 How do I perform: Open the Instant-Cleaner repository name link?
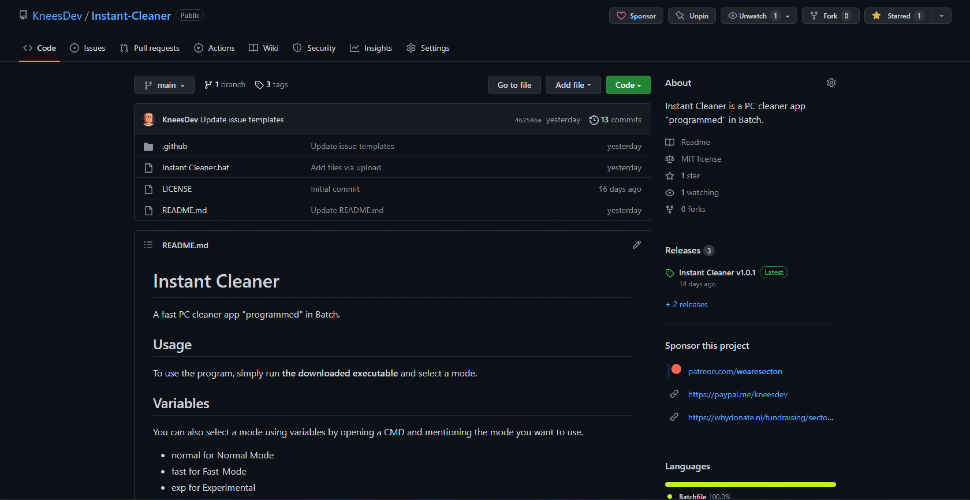(x=131, y=16)
